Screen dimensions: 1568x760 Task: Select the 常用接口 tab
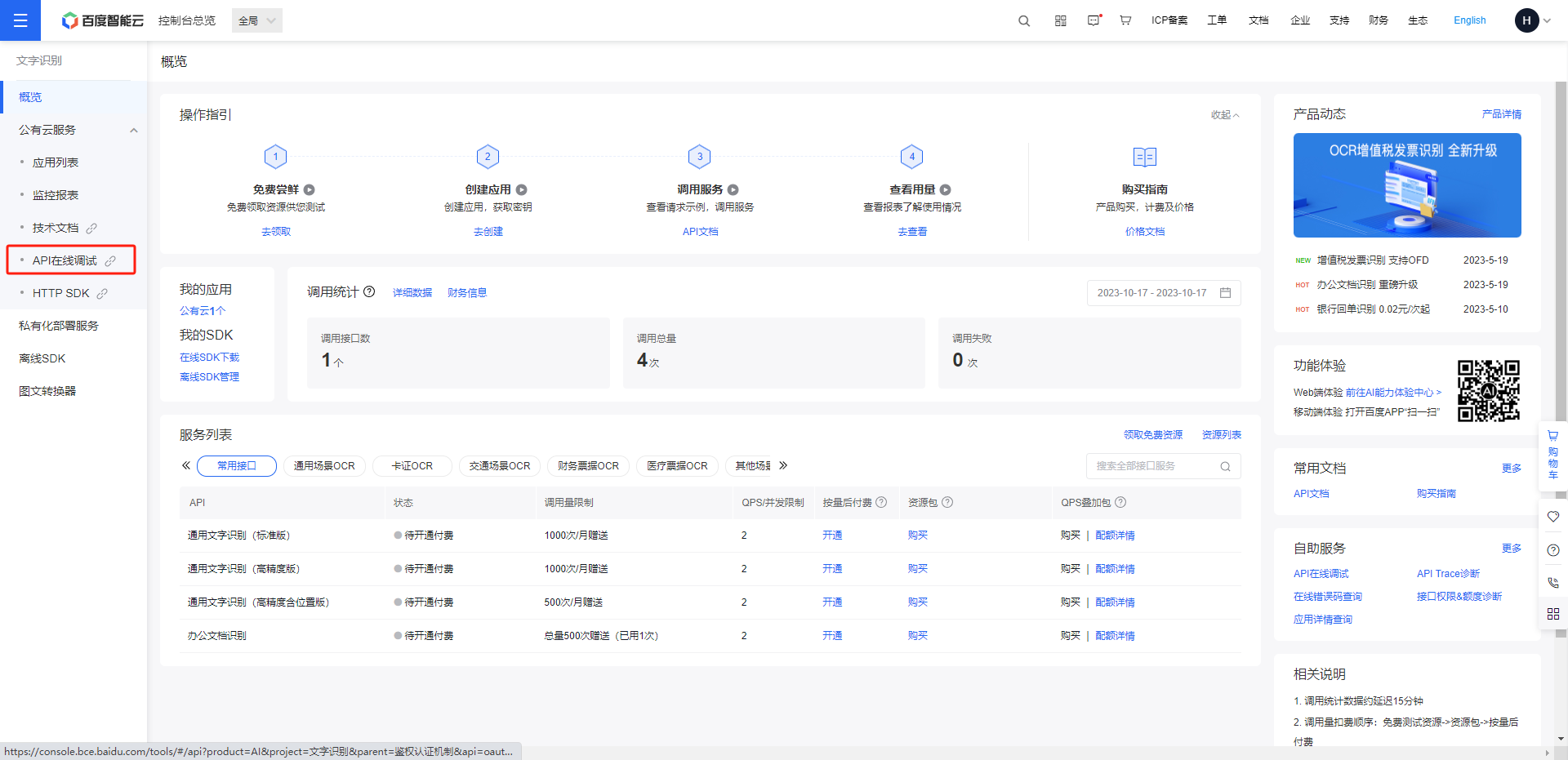[237, 466]
